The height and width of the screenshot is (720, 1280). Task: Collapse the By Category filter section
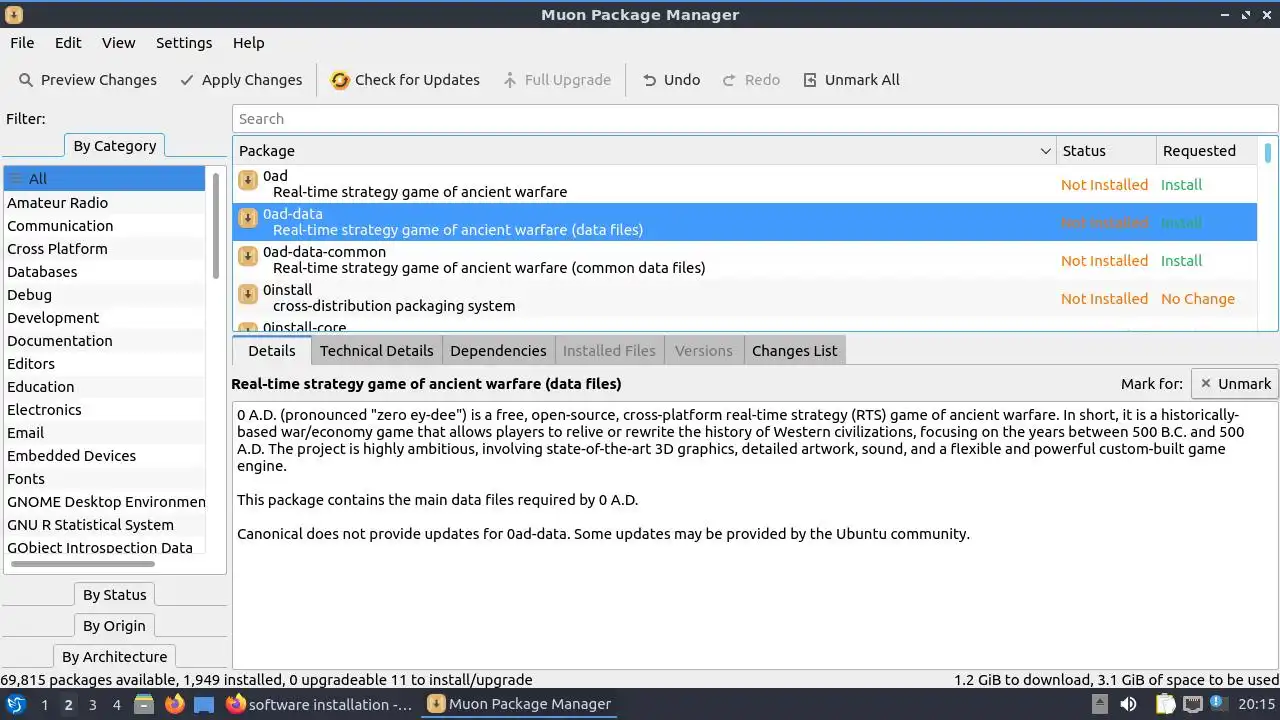click(x=115, y=146)
